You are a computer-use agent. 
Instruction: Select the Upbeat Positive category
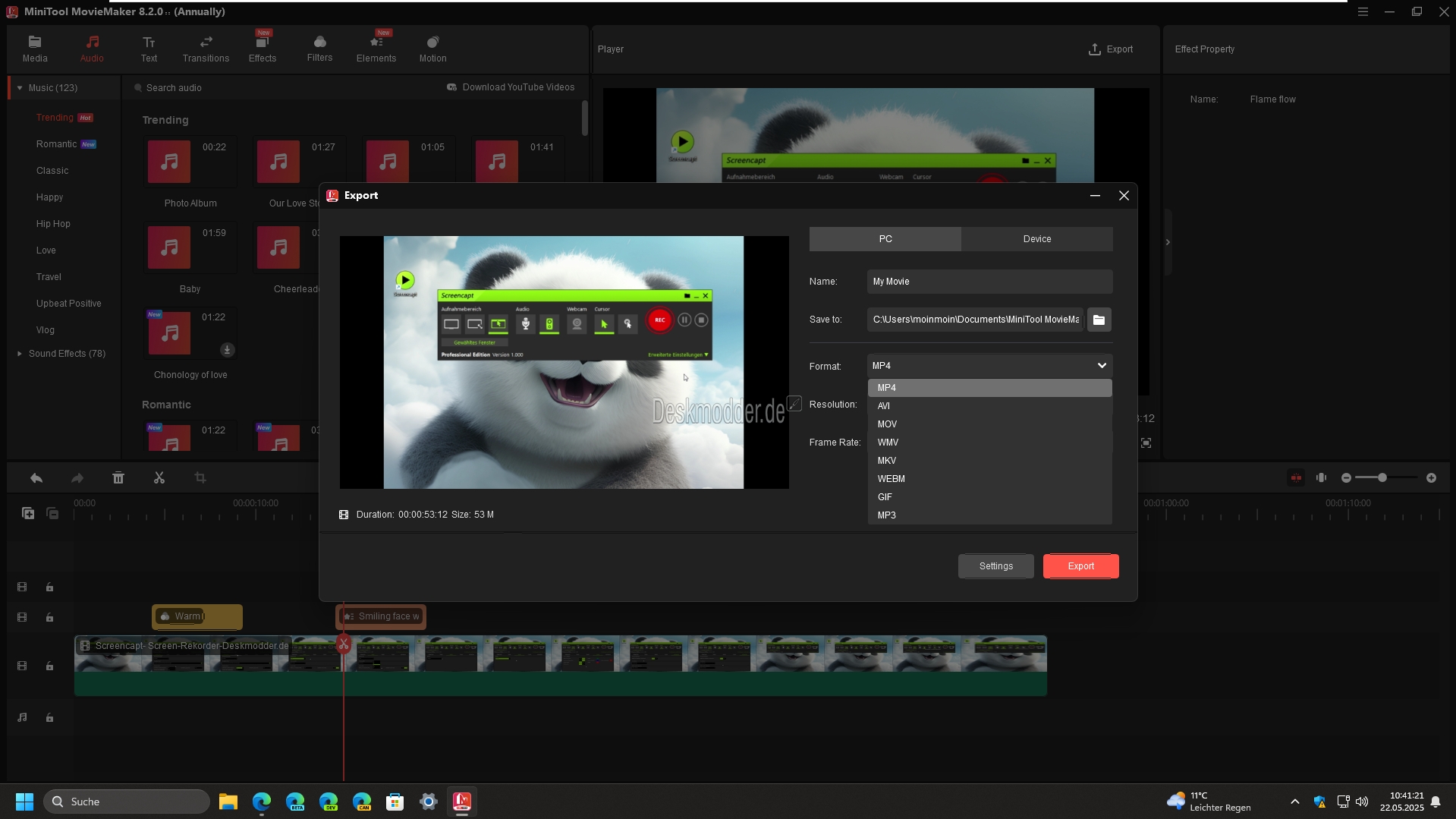(x=68, y=304)
